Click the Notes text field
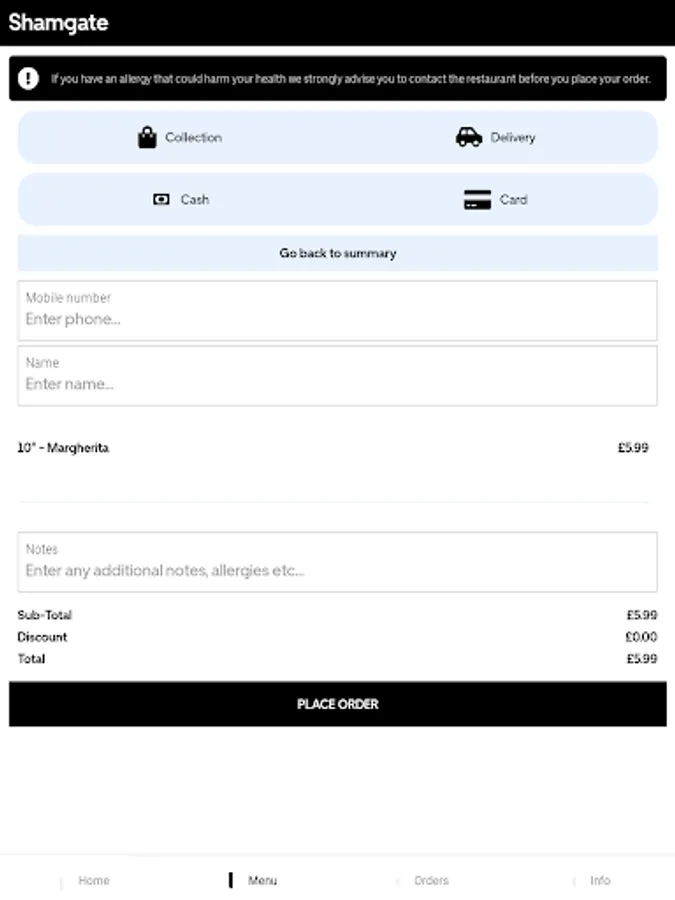Image resolution: width=675 pixels, height=900 pixels. click(338, 562)
